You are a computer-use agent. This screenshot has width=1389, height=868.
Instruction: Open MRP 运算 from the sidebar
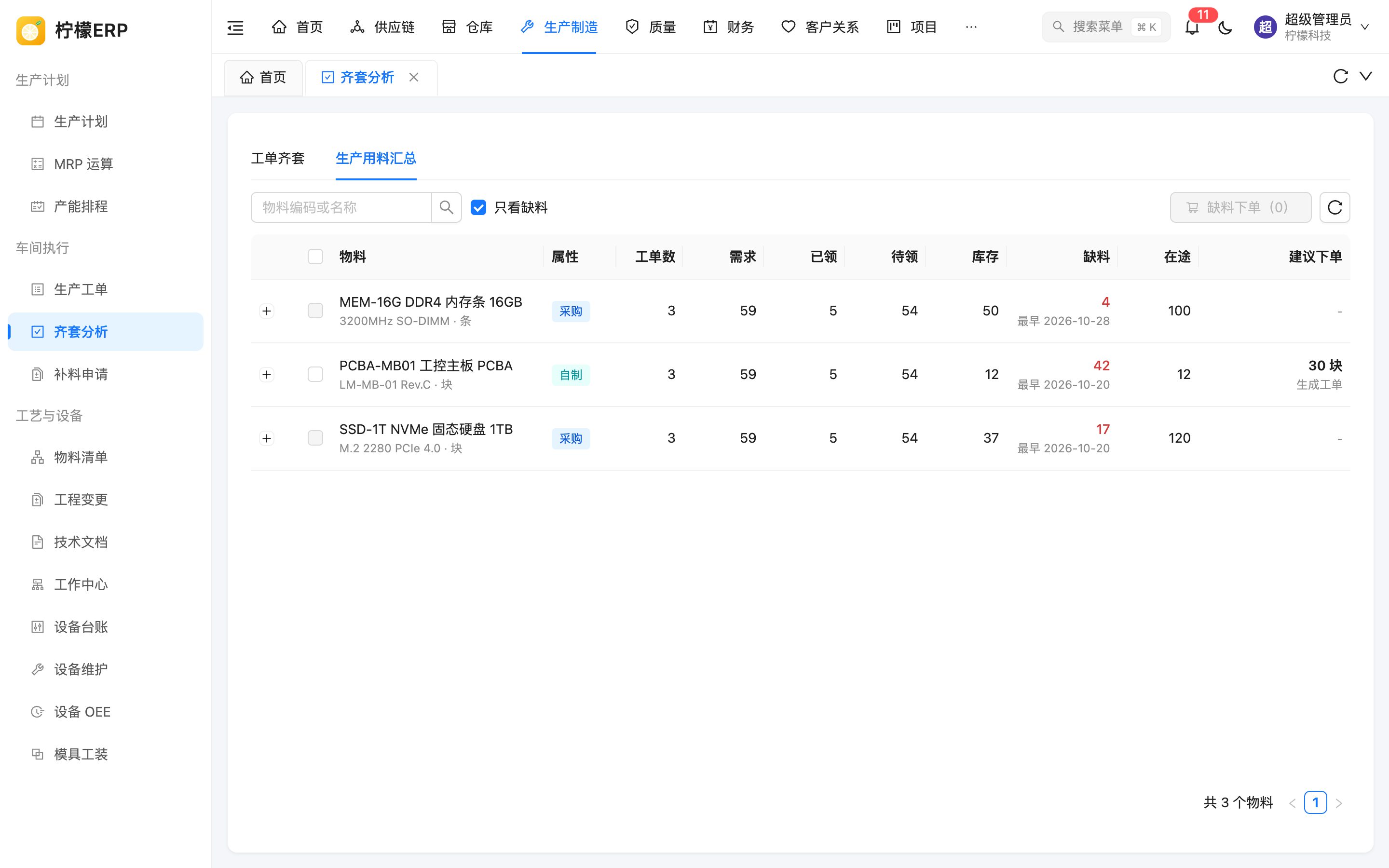tap(106, 164)
